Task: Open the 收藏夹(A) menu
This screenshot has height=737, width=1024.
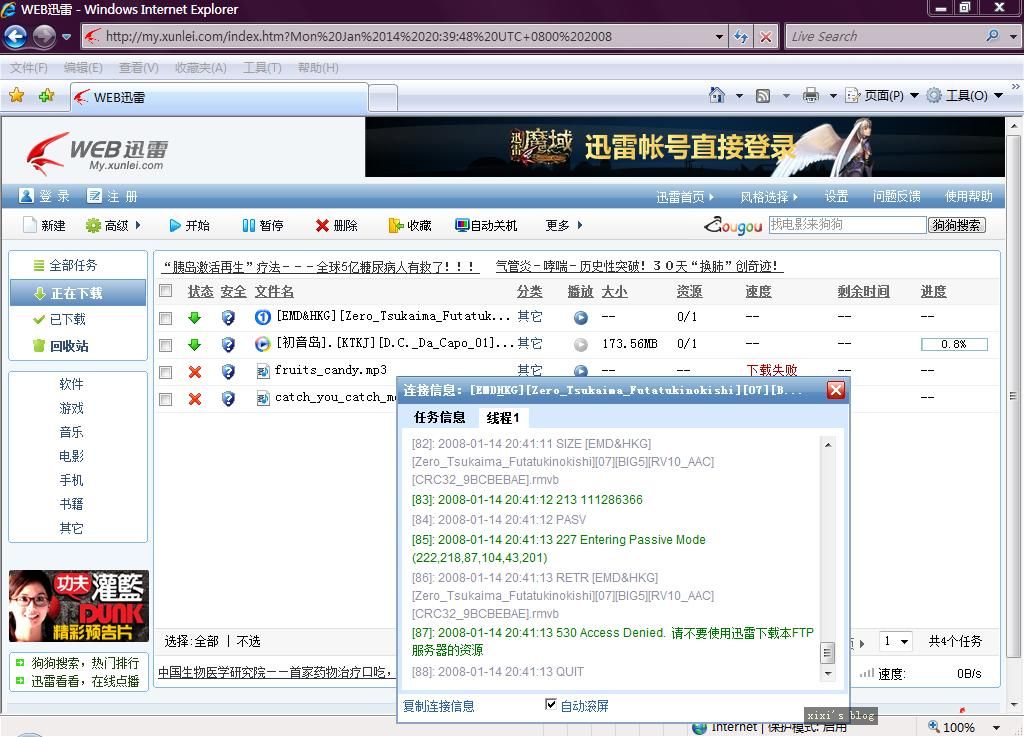Action: tap(200, 68)
